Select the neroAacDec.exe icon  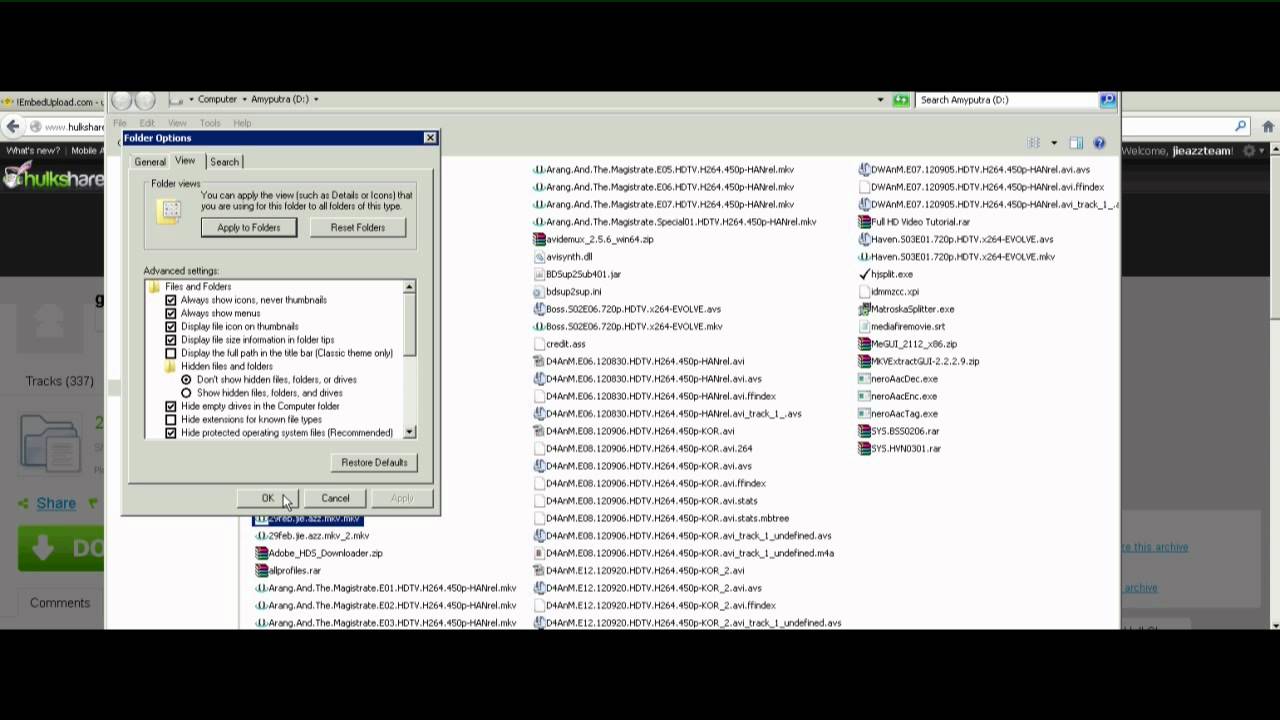click(x=864, y=379)
